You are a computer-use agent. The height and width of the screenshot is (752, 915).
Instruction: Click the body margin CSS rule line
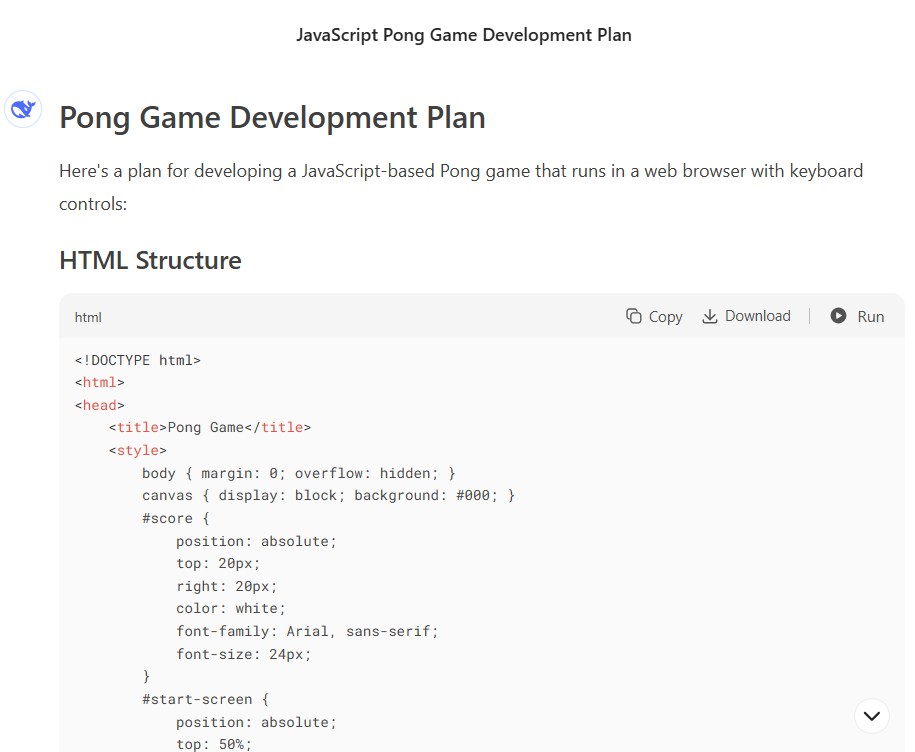(298, 473)
